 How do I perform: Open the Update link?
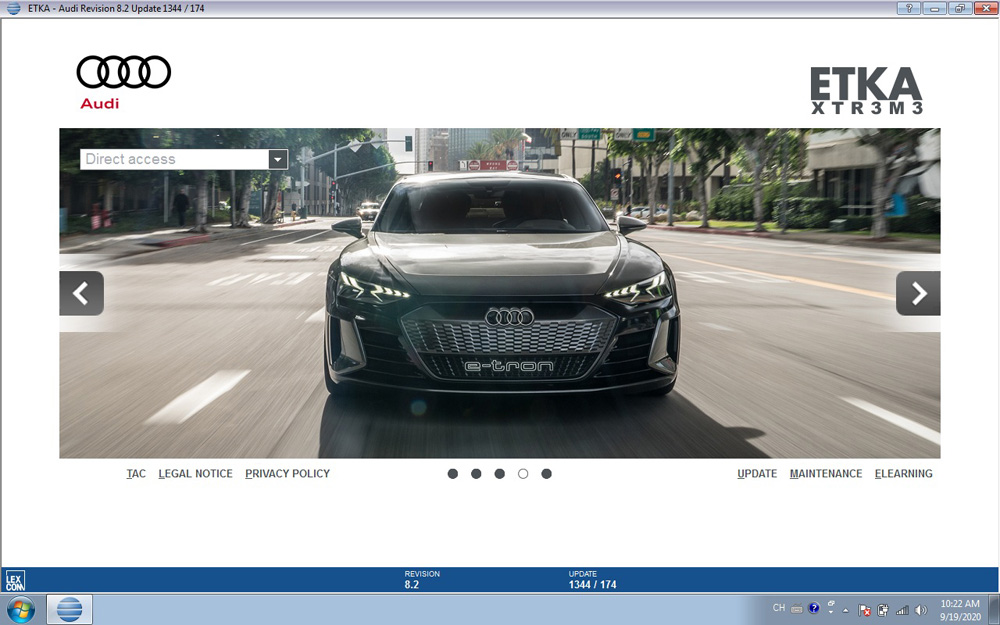[757, 474]
